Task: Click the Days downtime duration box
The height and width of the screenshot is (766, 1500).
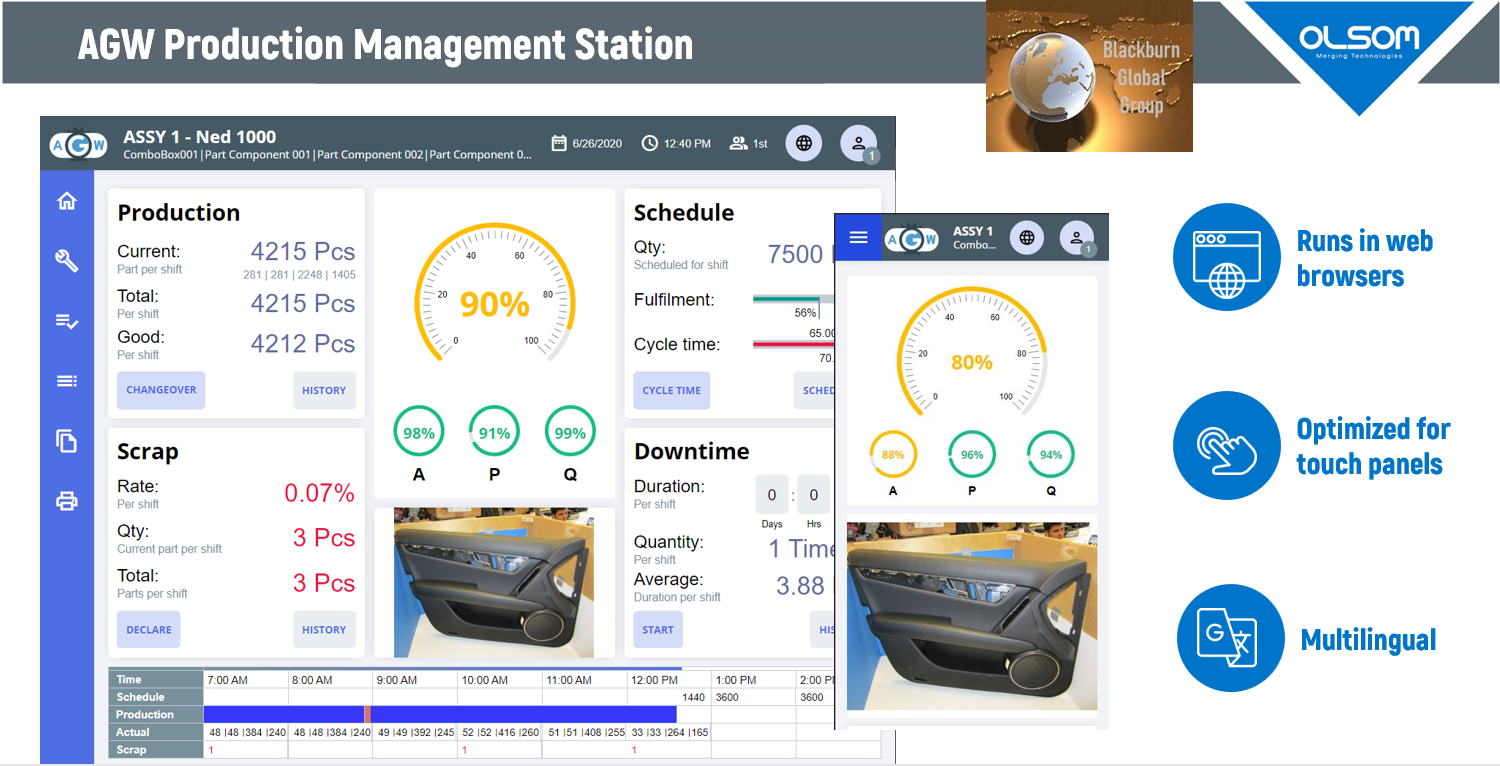Action: point(771,494)
